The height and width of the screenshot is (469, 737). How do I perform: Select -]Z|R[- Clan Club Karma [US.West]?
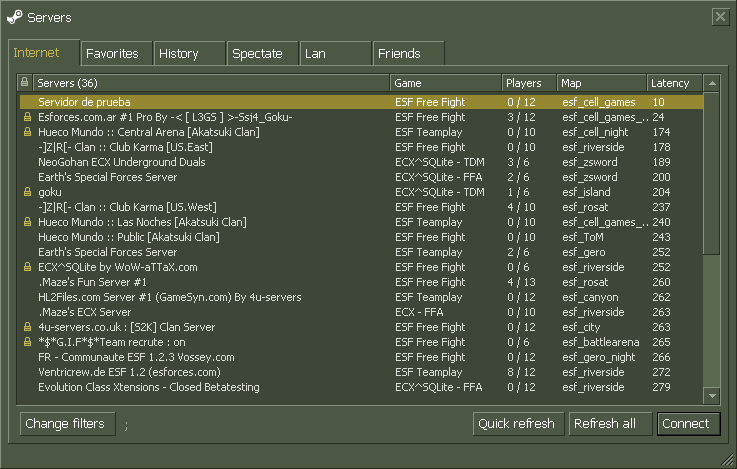(x=361, y=207)
